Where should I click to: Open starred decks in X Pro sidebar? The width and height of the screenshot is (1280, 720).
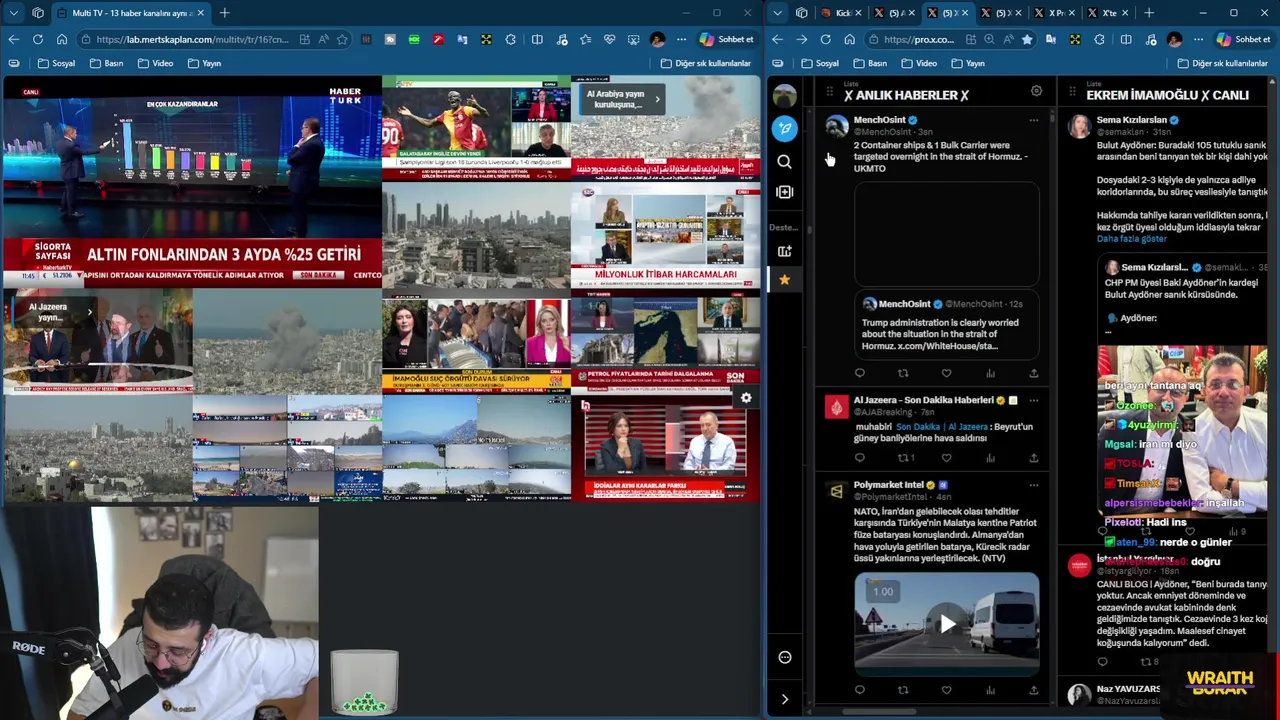(x=785, y=280)
